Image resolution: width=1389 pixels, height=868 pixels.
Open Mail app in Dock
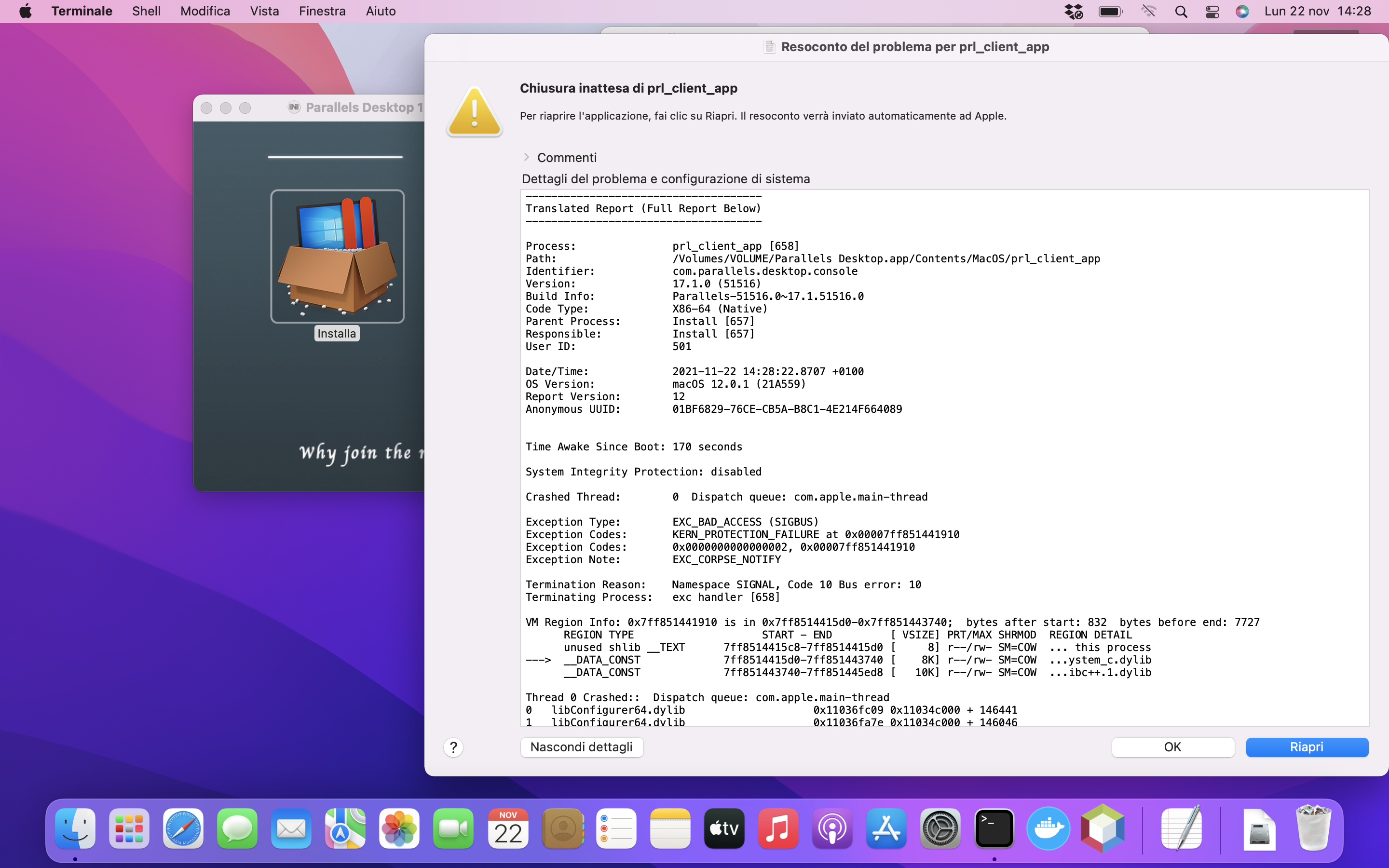click(x=291, y=828)
